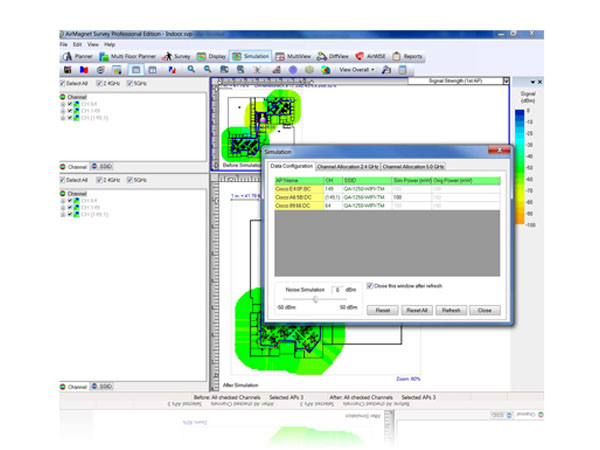Toggle 2.4GHz checkbox in the upper panel
Screen dimensions: 600x450
tap(99, 83)
